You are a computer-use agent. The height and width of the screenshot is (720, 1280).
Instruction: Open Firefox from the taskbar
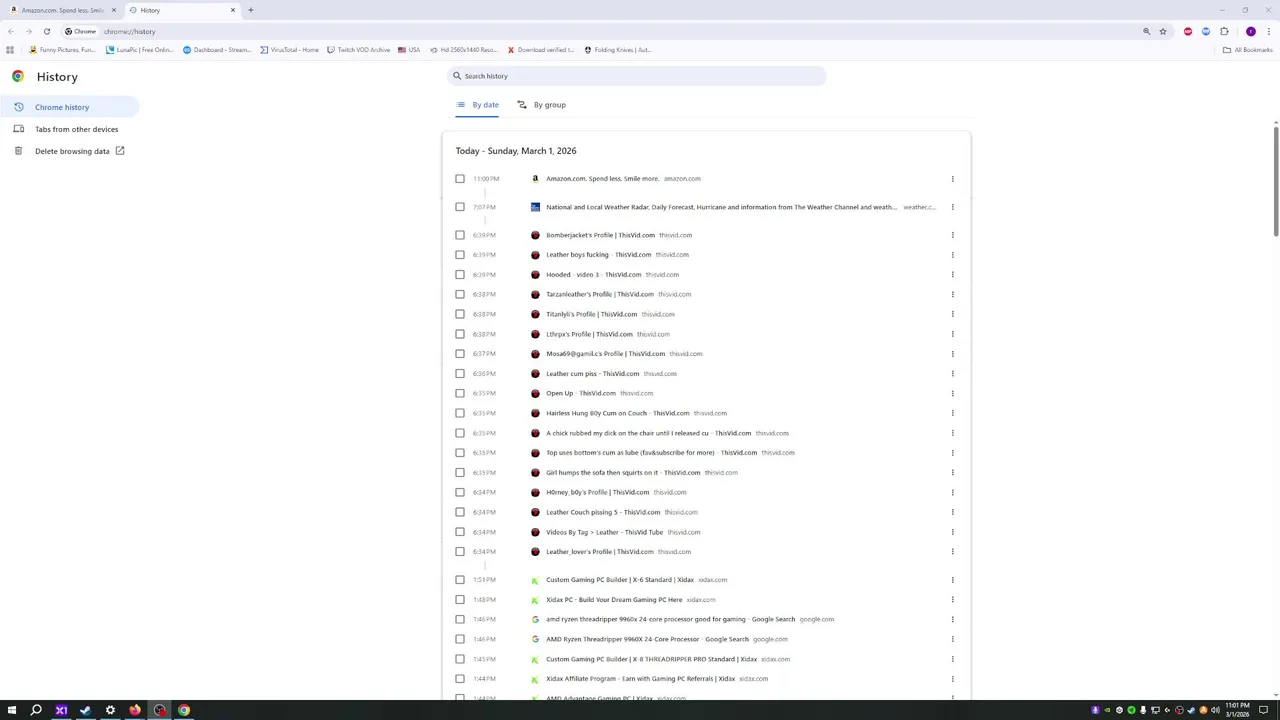tap(135, 710)
